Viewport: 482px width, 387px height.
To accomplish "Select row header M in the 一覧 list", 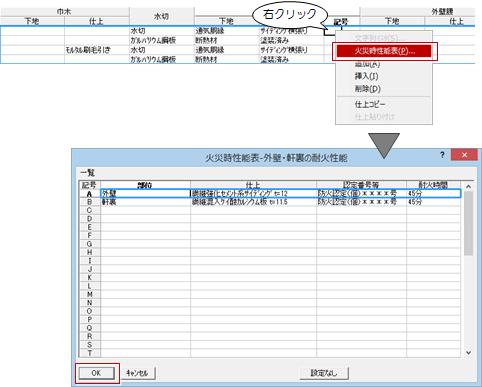I will [89, 294].
